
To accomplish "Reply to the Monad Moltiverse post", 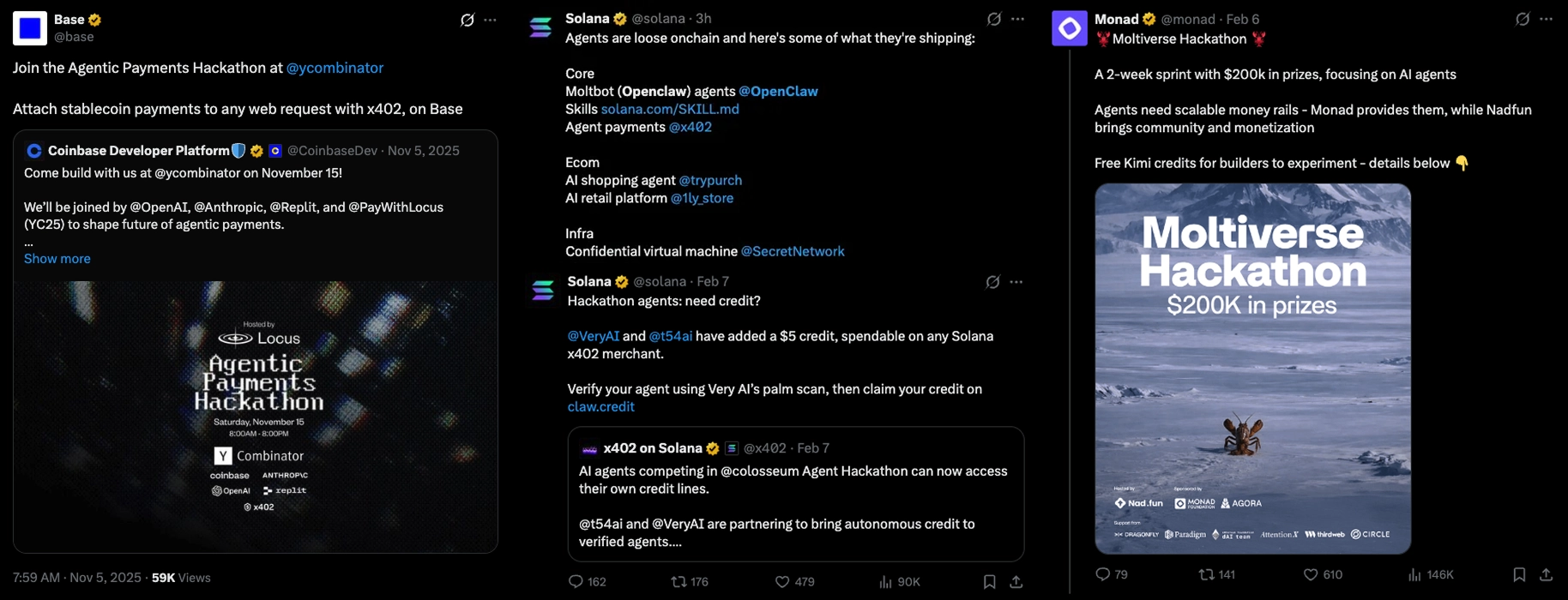I will coord(1103,574).
